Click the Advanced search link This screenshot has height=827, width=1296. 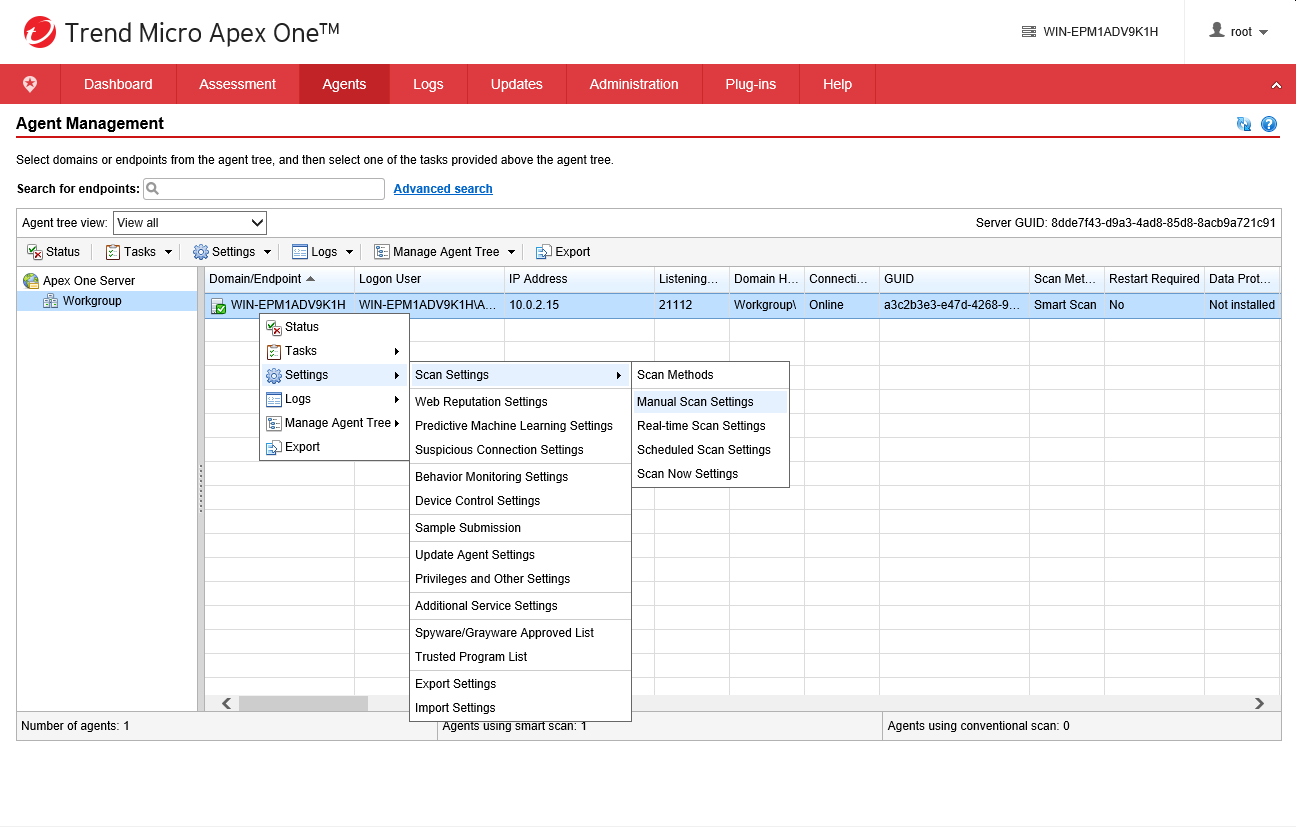point(443,189)
